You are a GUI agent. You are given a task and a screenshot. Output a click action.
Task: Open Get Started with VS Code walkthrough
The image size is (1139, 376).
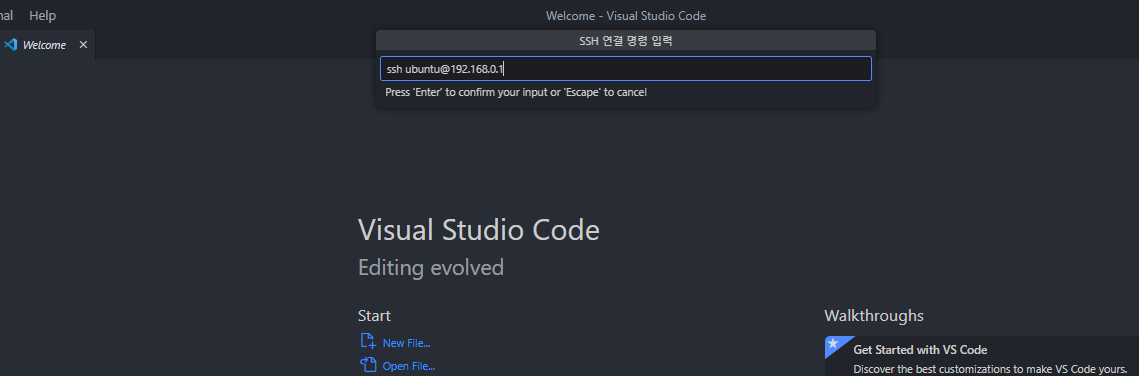click(981, 356)
